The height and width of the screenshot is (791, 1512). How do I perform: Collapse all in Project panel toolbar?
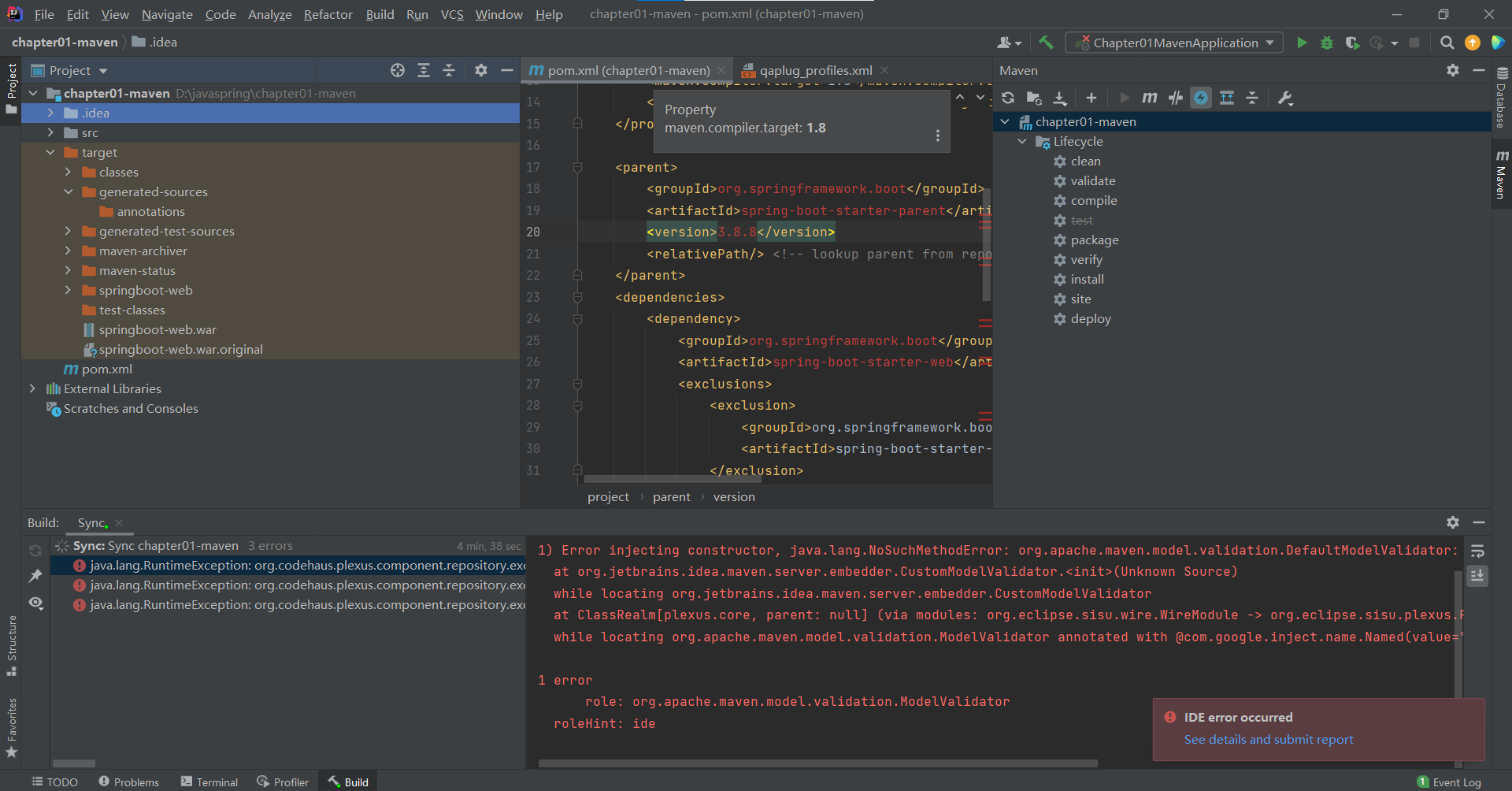pos(449,70)
